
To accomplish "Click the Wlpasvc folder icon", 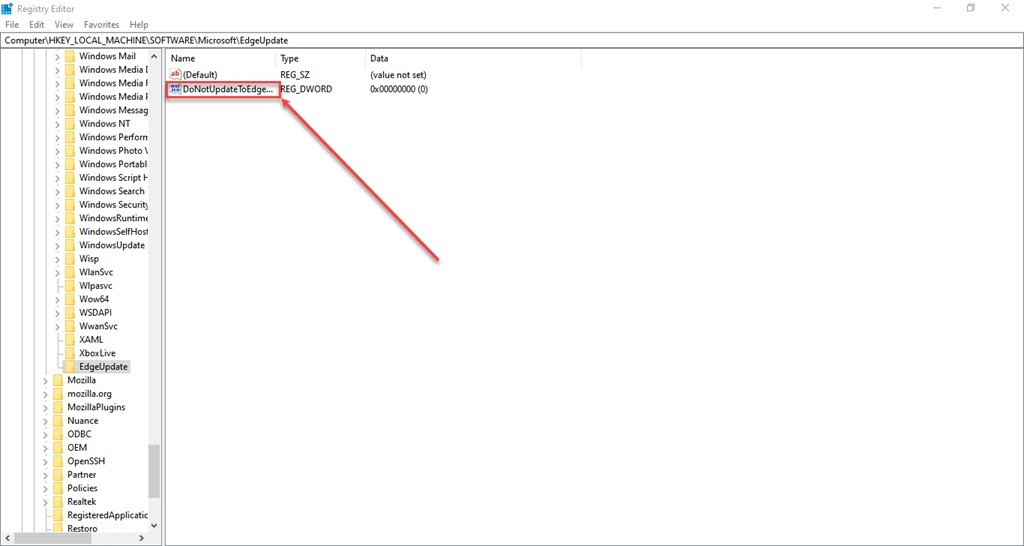I will [x=70, y=286].
